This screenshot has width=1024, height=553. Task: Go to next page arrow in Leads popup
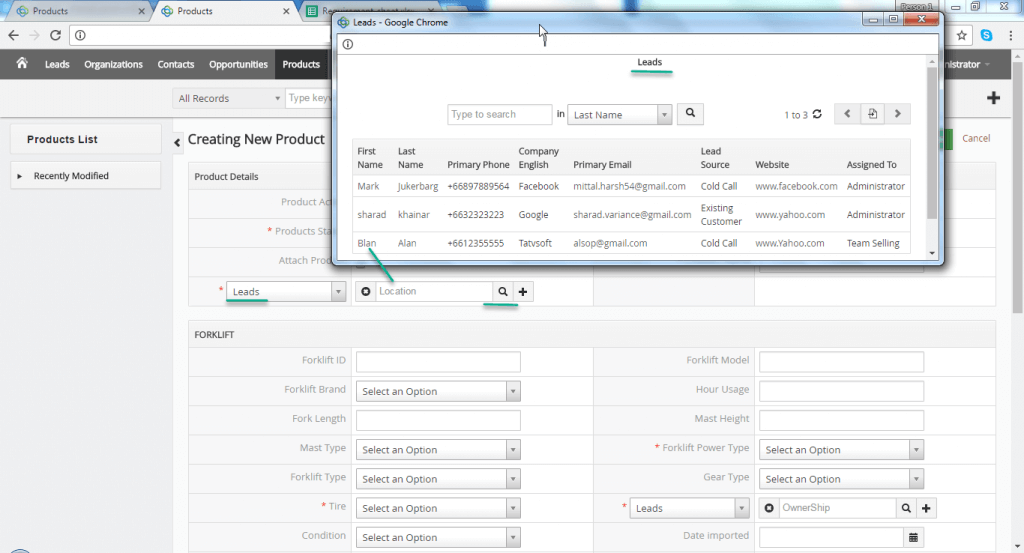tap(898, 114)
